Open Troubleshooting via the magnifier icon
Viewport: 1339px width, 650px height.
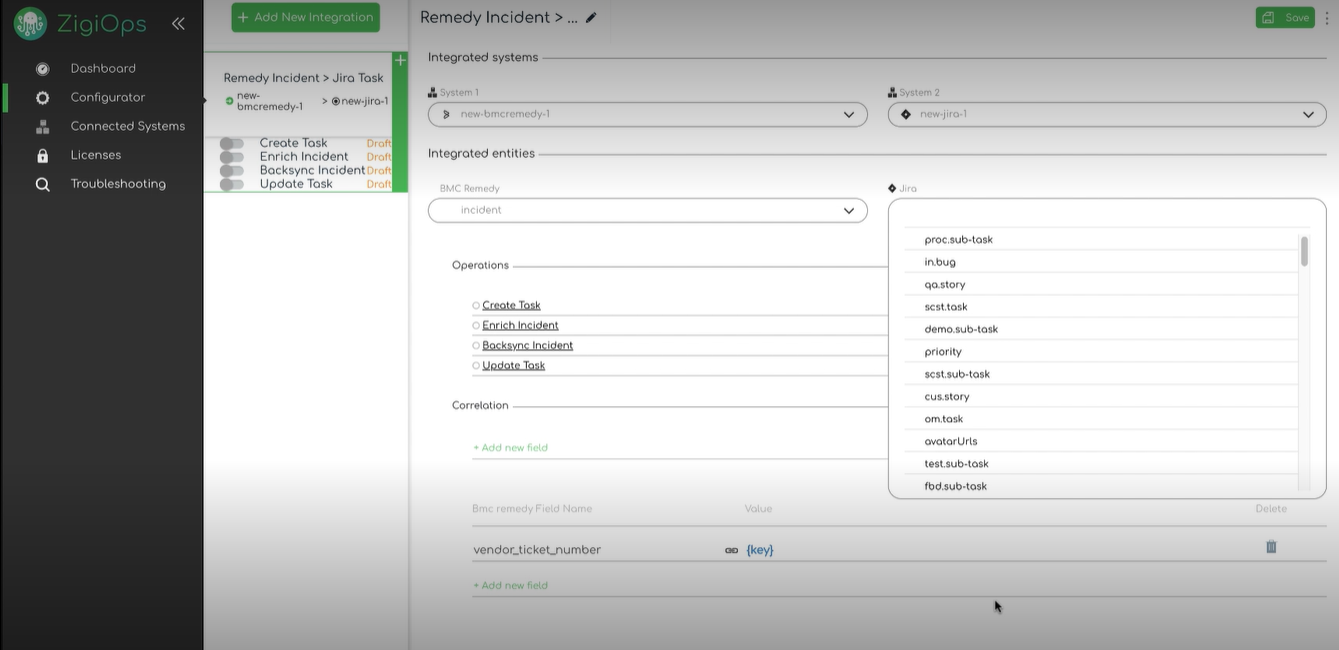41,183
